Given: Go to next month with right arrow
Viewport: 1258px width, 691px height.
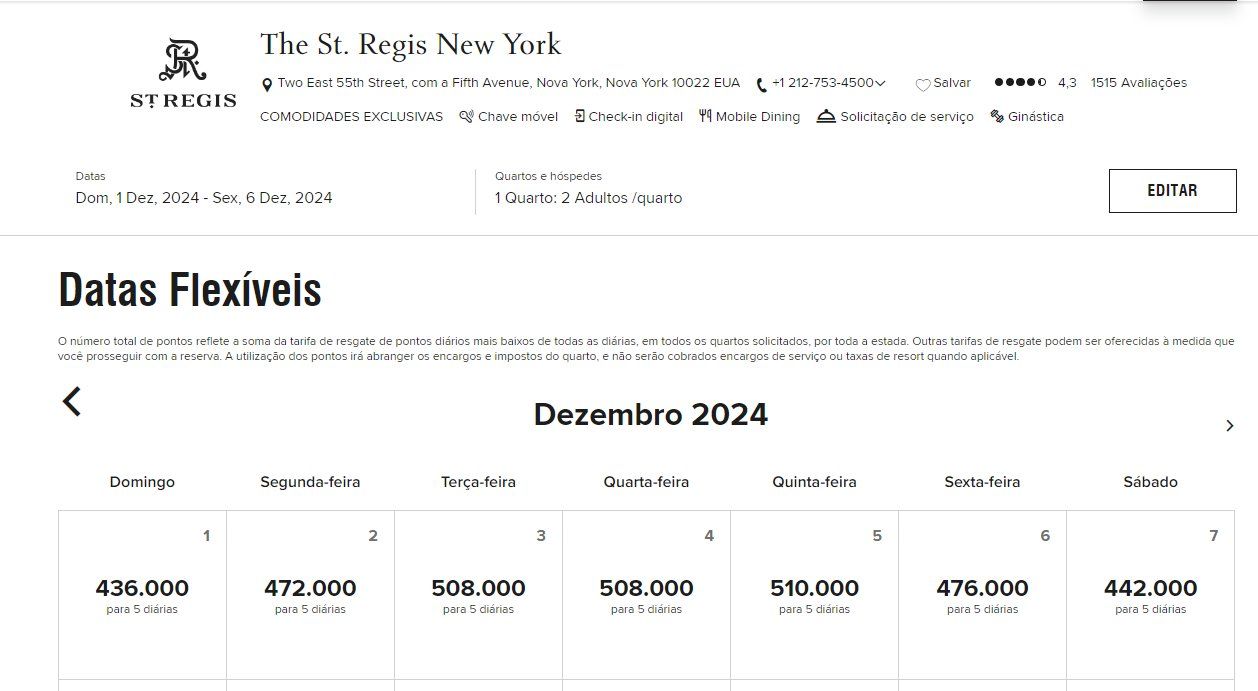Looking at the screenshot, I should tap(1230, 426).
